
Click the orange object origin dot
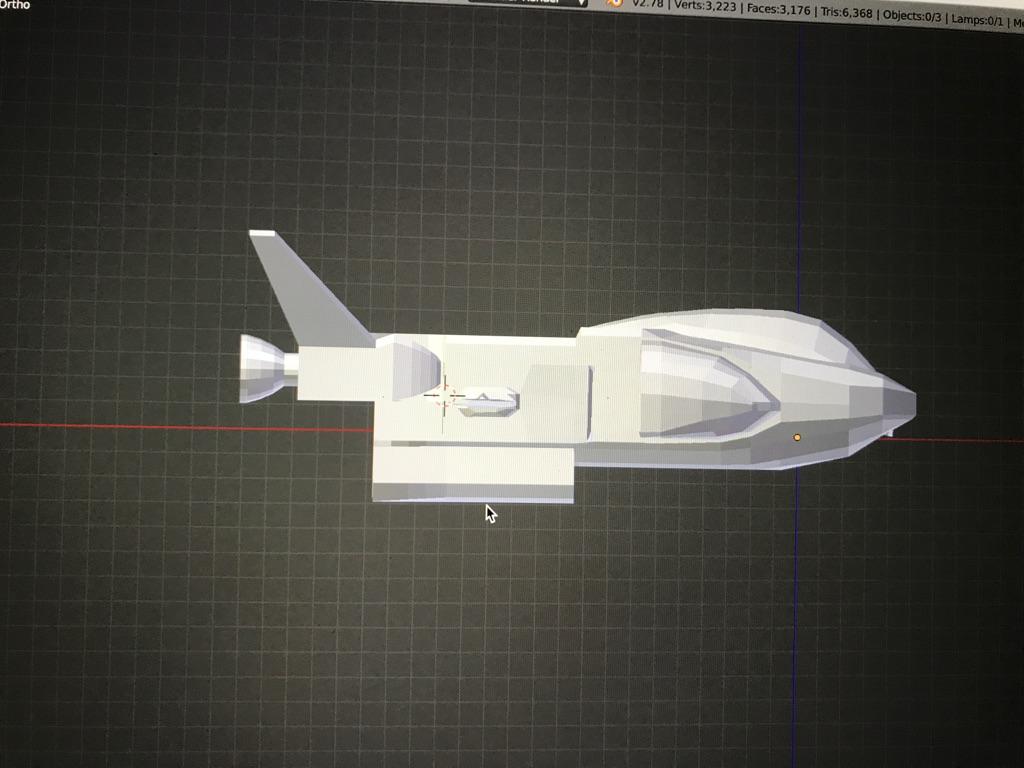click(x=797, y=438)
